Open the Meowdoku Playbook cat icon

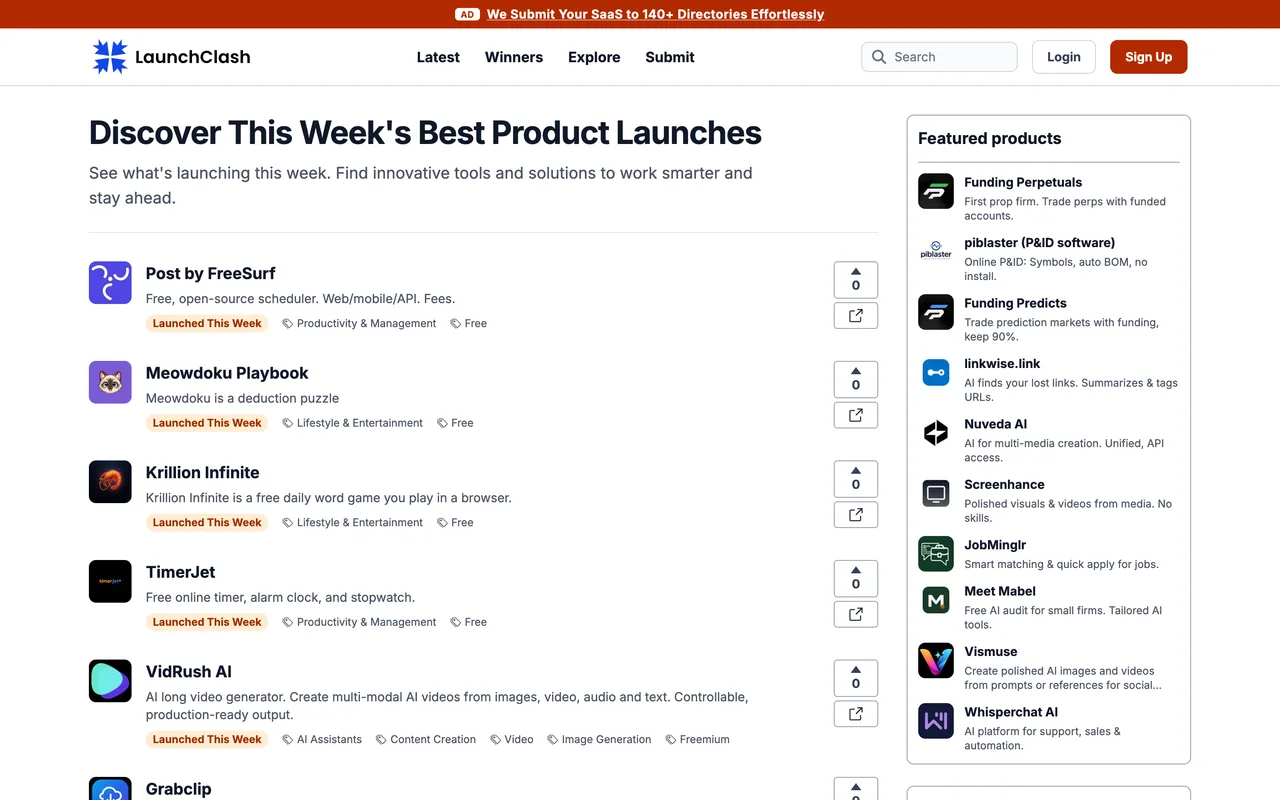tap(110, 382)
